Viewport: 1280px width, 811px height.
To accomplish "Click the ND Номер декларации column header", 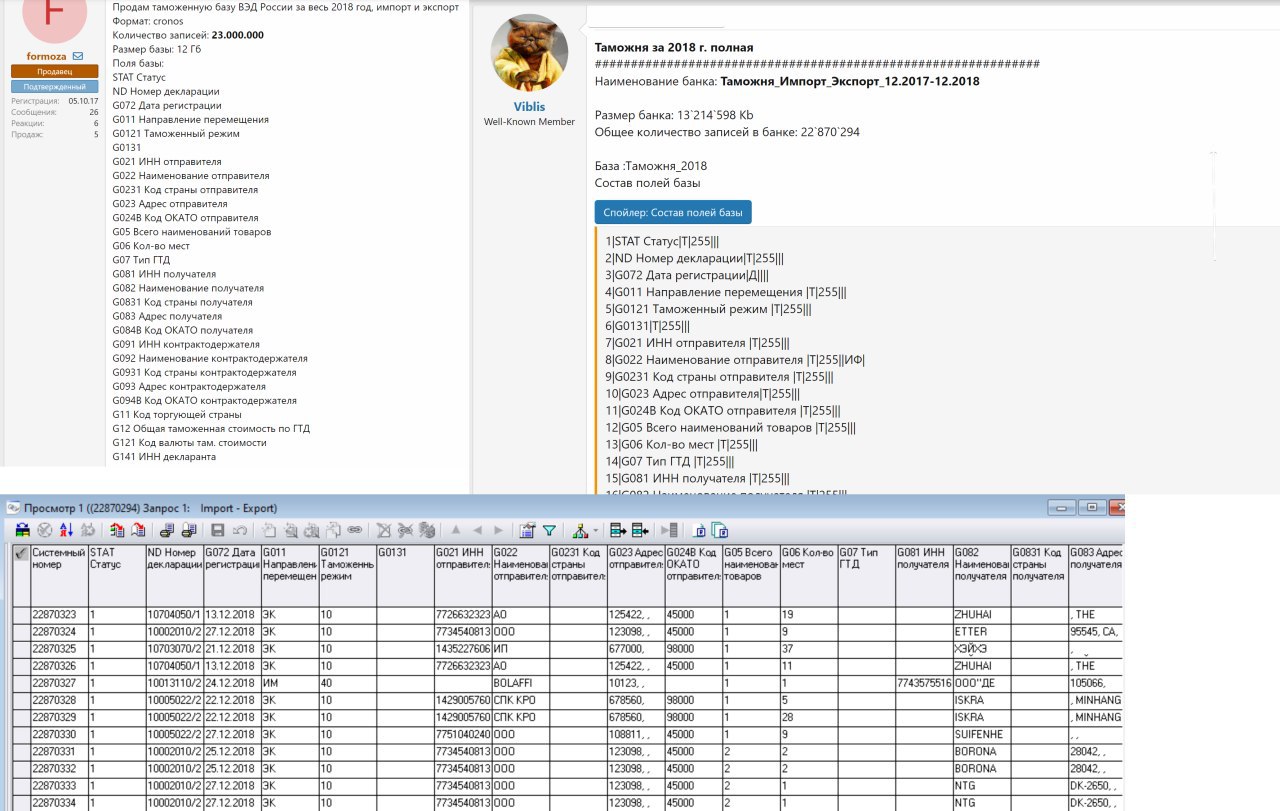I will point(174,575).
